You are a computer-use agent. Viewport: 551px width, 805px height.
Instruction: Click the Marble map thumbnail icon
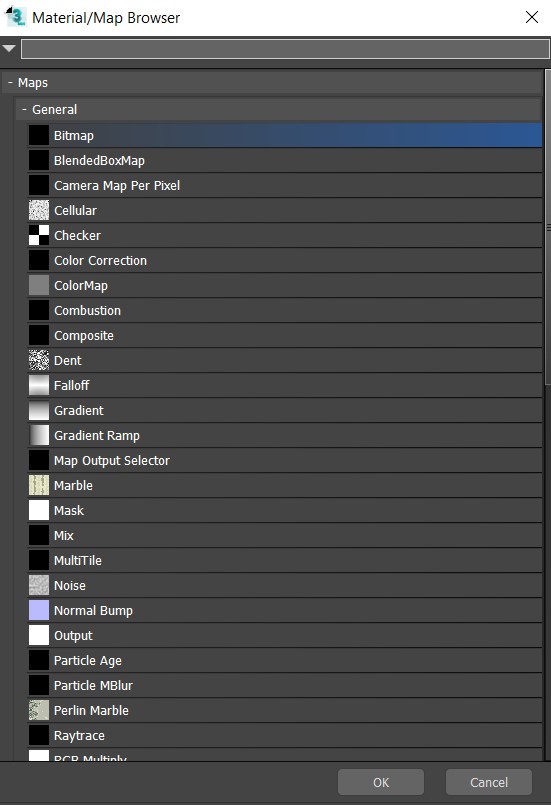click(x=39, y=485)
